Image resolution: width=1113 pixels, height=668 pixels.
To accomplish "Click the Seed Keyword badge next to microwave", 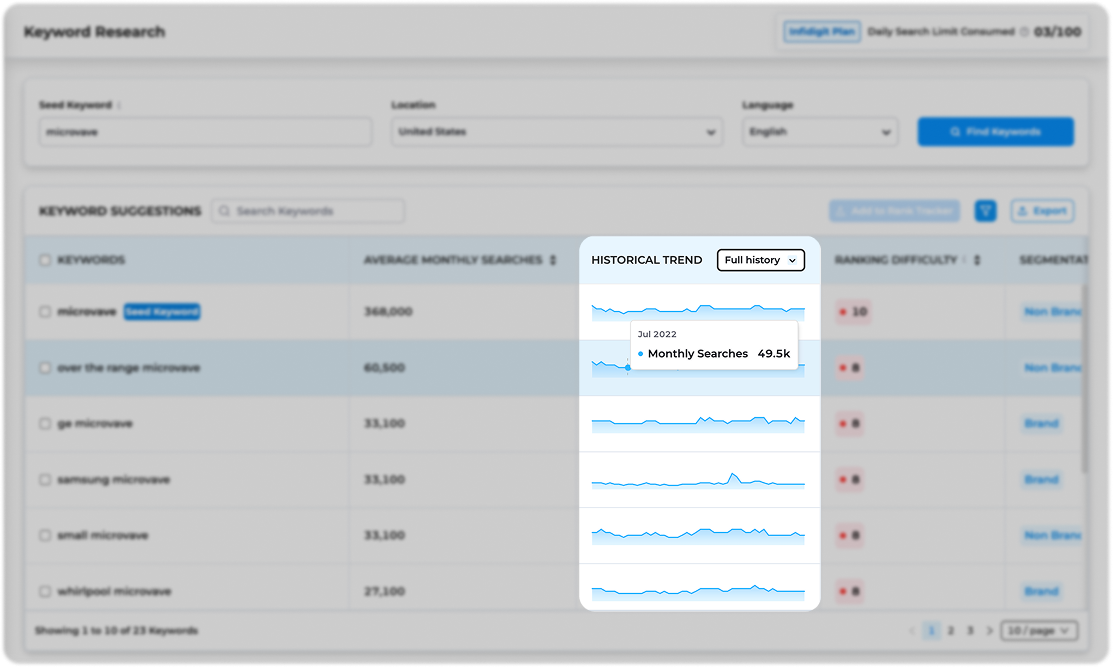I will pos(162,312).
